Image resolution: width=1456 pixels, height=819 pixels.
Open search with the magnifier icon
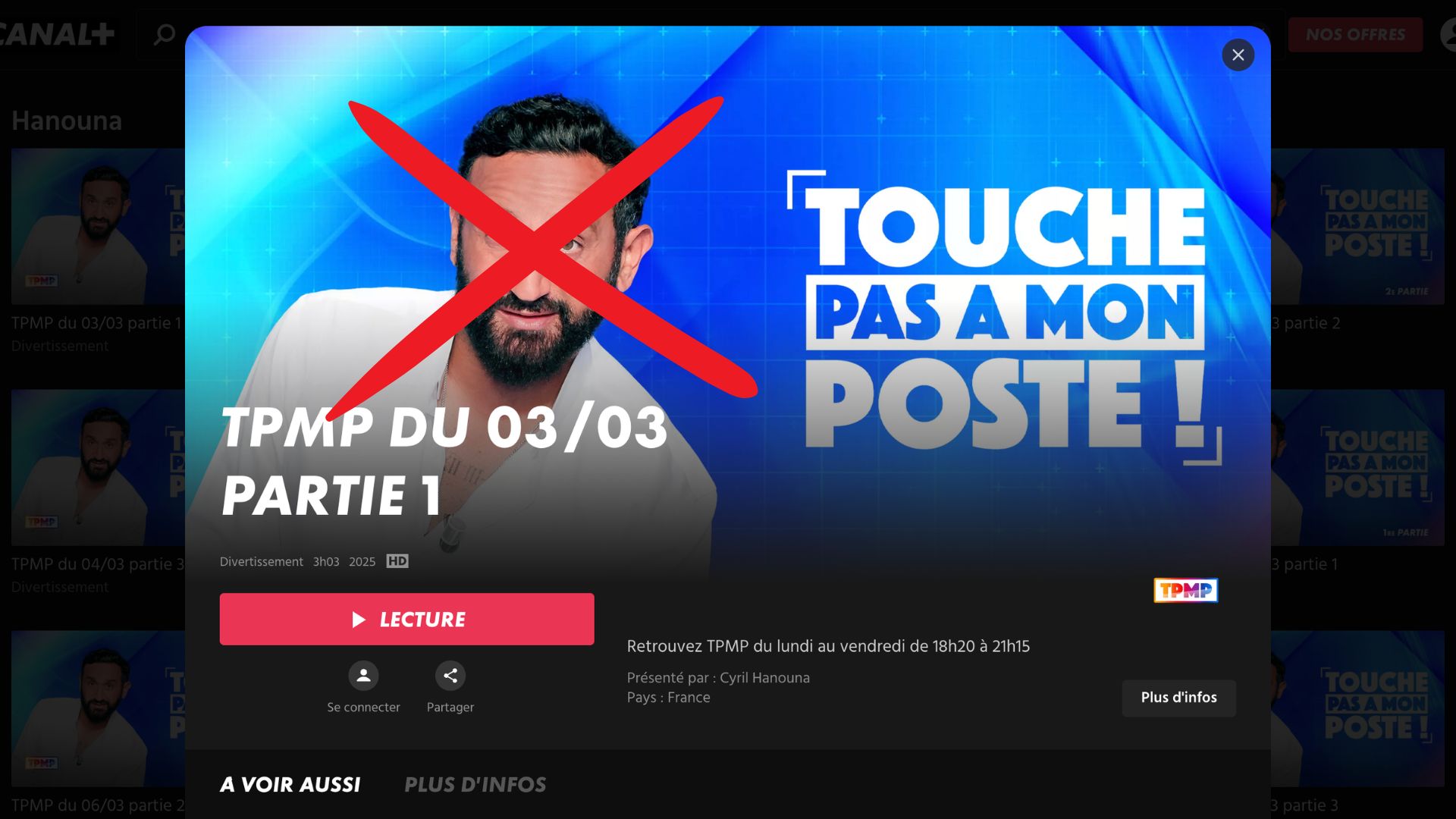pos(164,34)
